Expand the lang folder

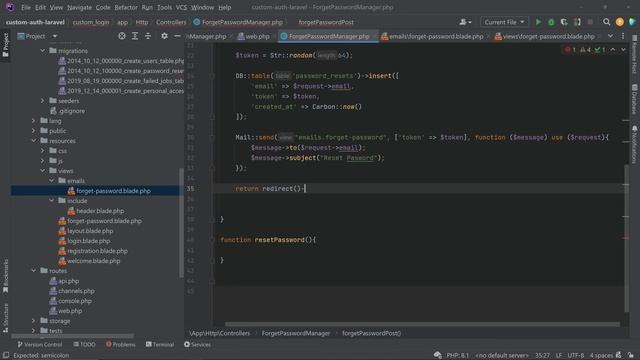(x=33, y=120)
